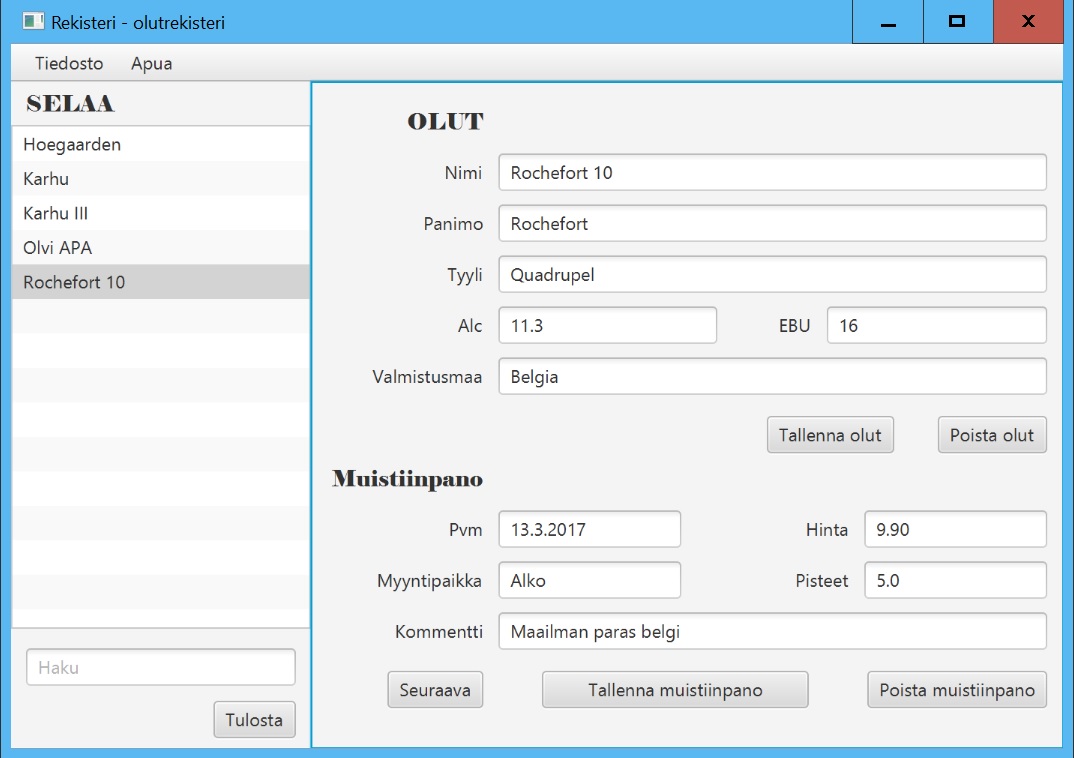Click the Panimo field with Rochefort
Screen dimensions: 1074x758
click(773, 223)
